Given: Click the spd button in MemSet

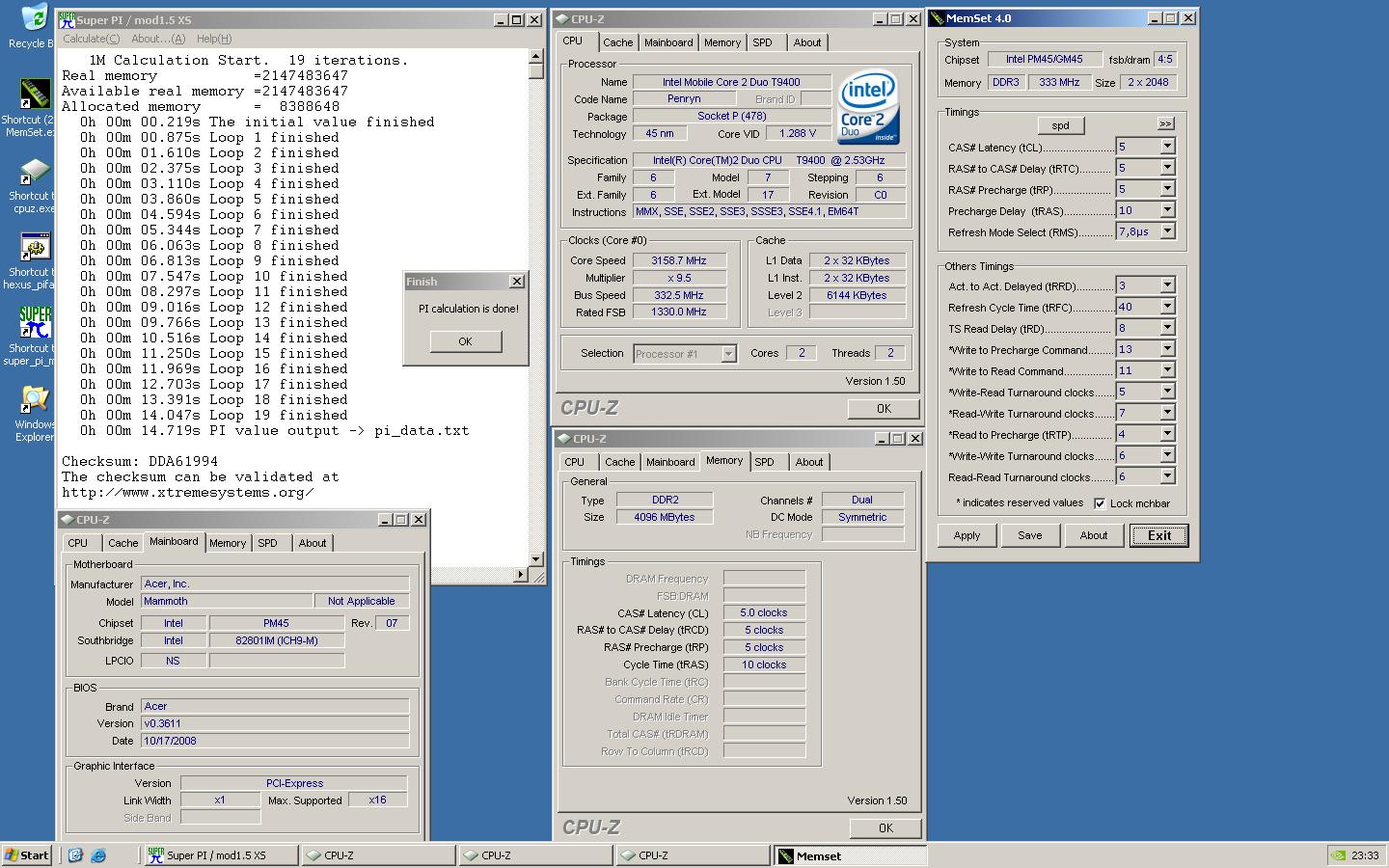Looking at the screenshot, I should tap(1060, 125).
